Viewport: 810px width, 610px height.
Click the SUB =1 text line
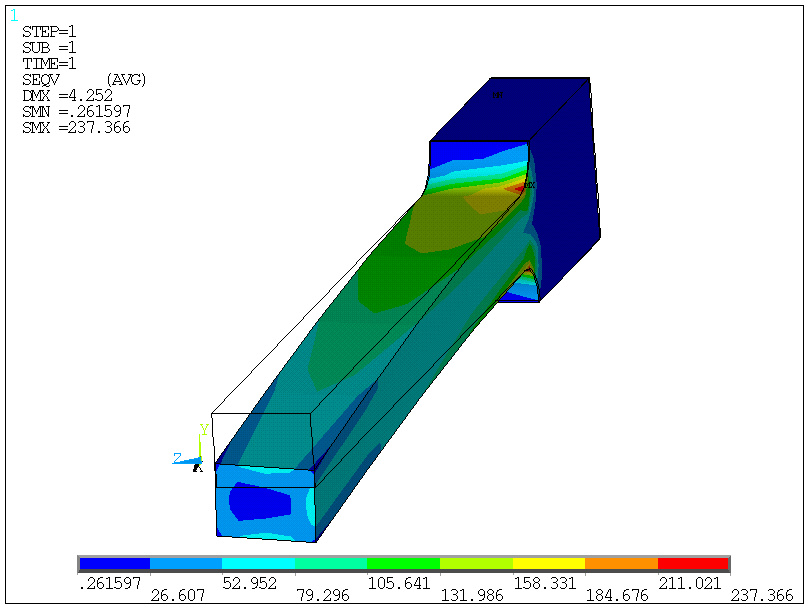click(x=49, y=48)
